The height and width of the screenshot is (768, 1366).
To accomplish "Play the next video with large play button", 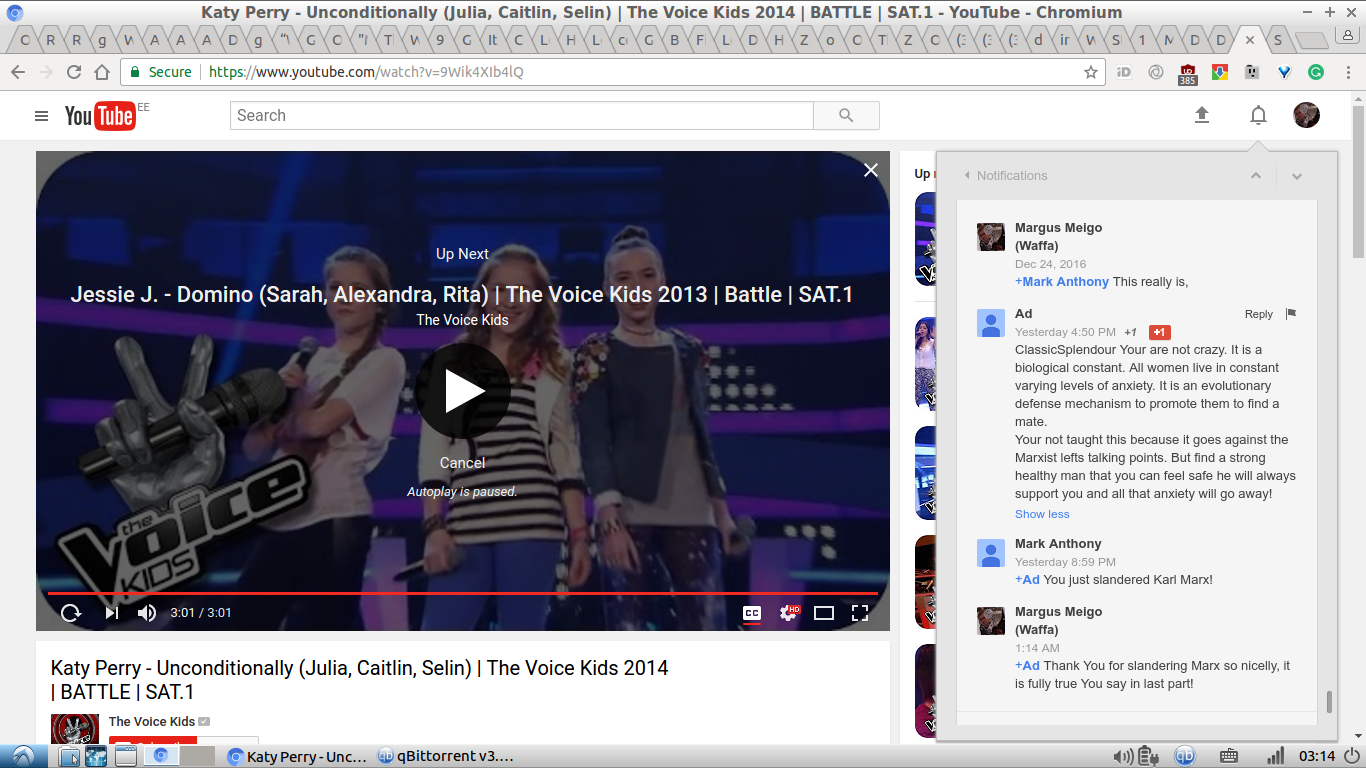I will (x=463, y=391).
